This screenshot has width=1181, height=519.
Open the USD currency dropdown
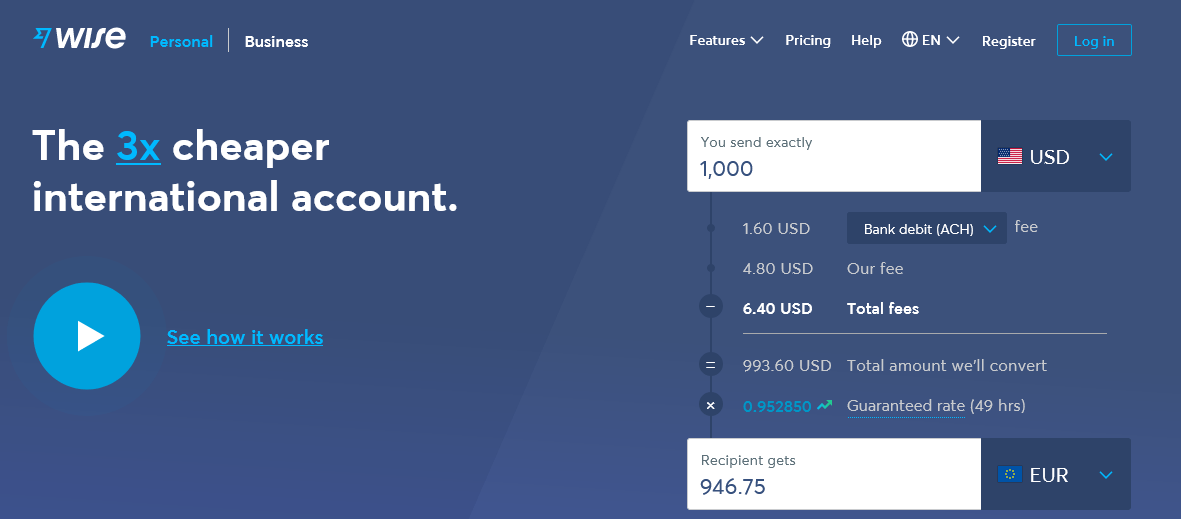[1105, 157]
